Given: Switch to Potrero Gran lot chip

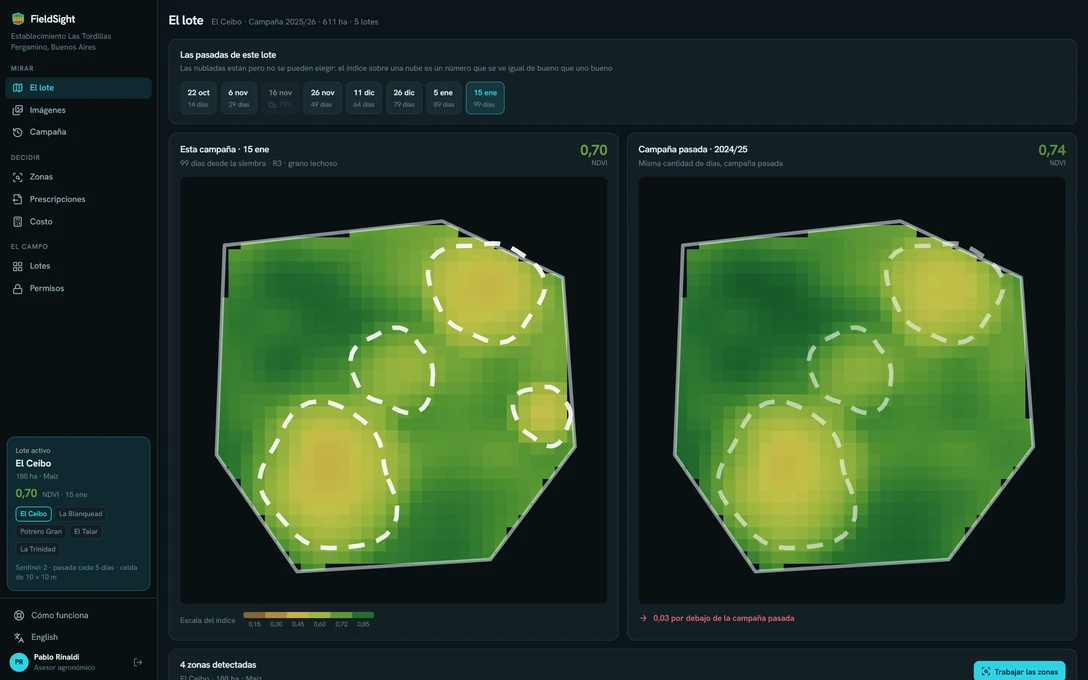Looking at the screenshot, I should tap(41, 532).
